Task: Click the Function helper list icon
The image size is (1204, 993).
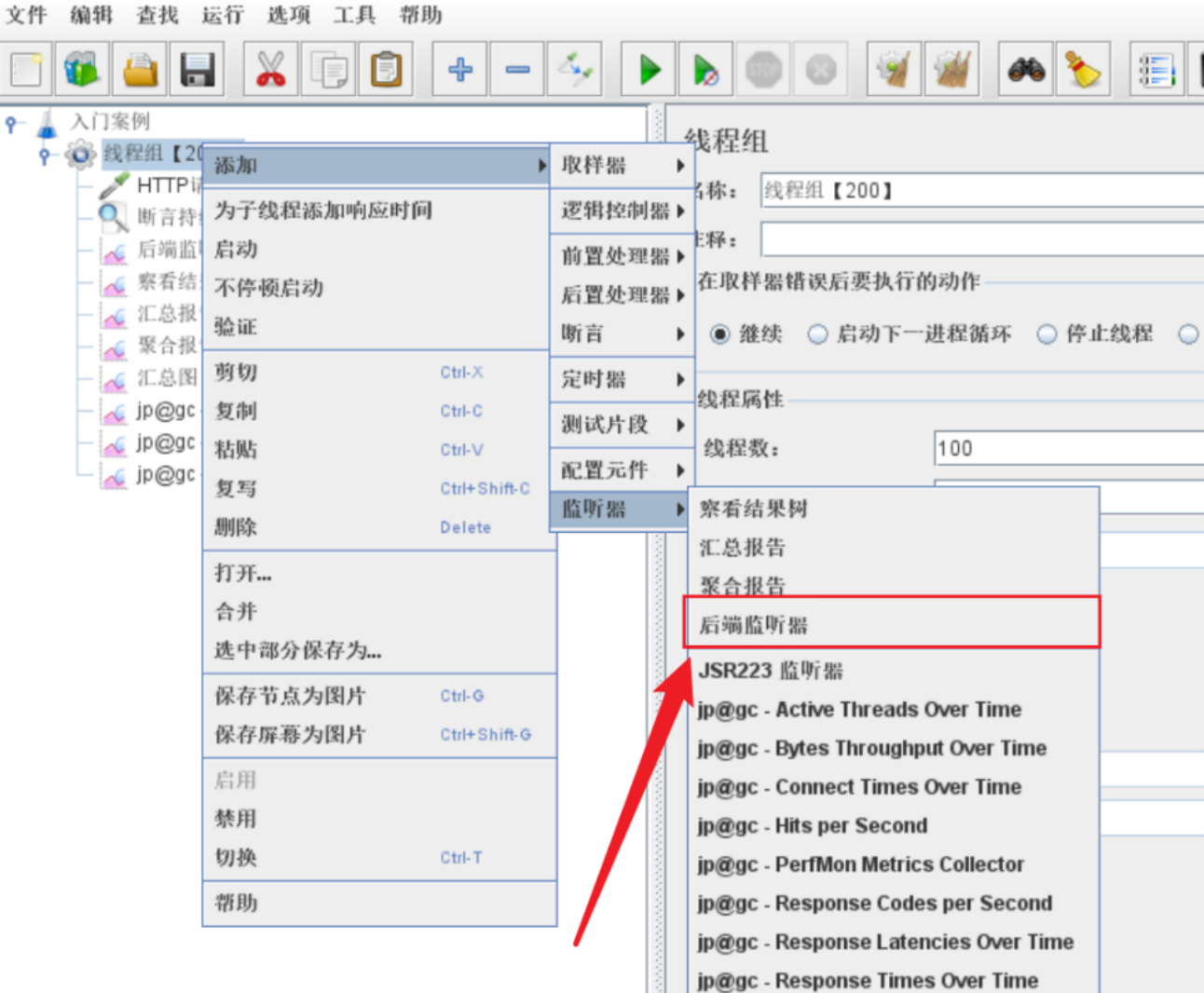Action: click(1156, 69)
